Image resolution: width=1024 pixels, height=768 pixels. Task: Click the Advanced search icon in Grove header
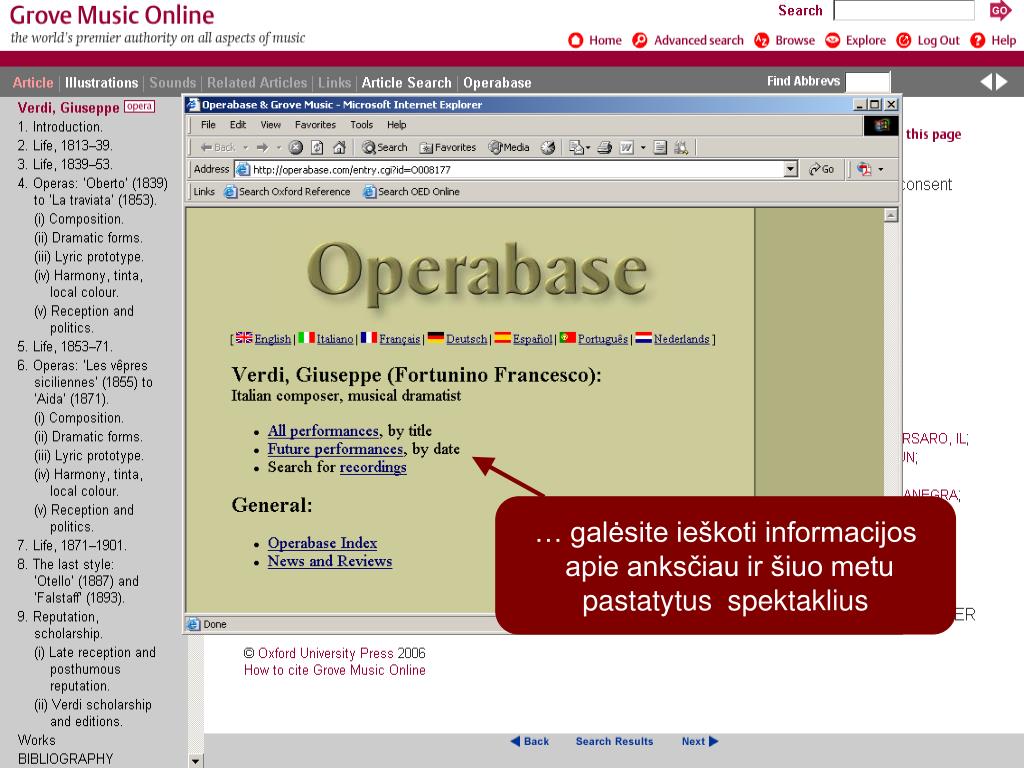[640, 40]
